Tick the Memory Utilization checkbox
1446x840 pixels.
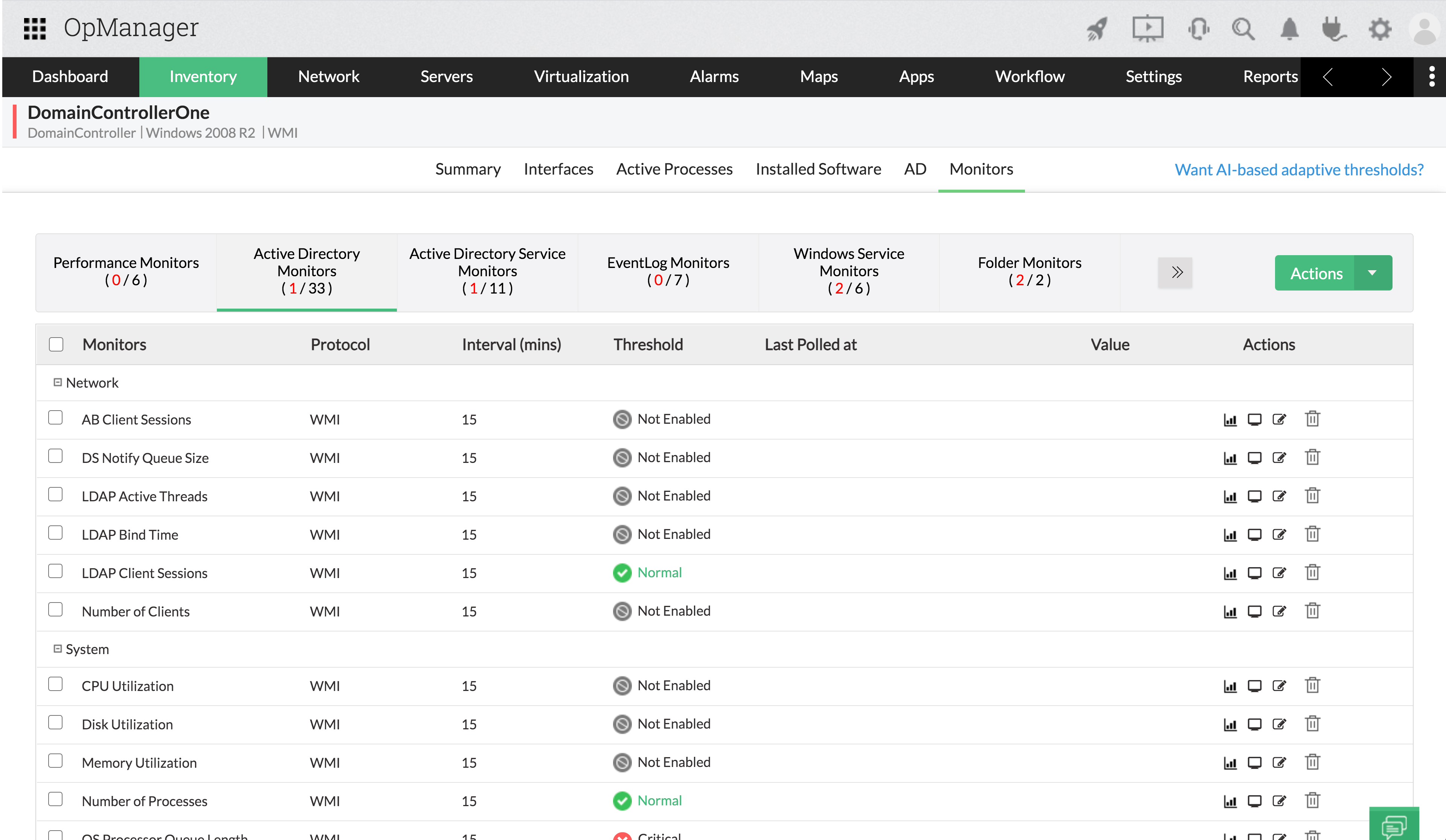pos(56,761)
